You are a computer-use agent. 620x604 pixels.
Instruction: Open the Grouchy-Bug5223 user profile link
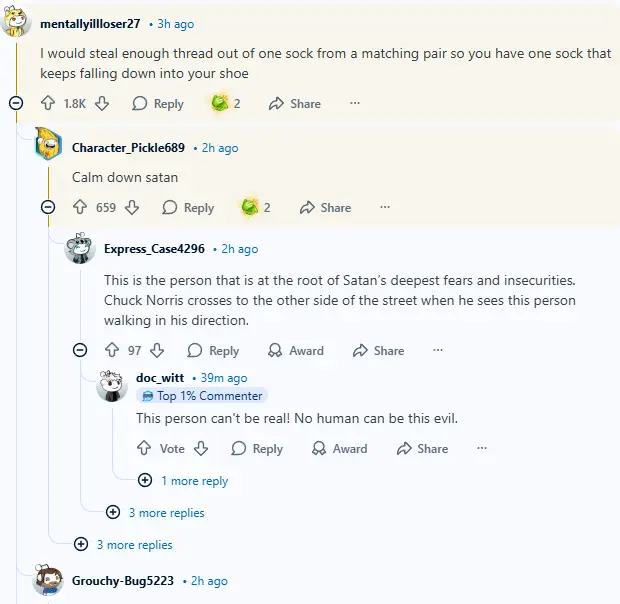pyautogui.click(x=123, y=580)
